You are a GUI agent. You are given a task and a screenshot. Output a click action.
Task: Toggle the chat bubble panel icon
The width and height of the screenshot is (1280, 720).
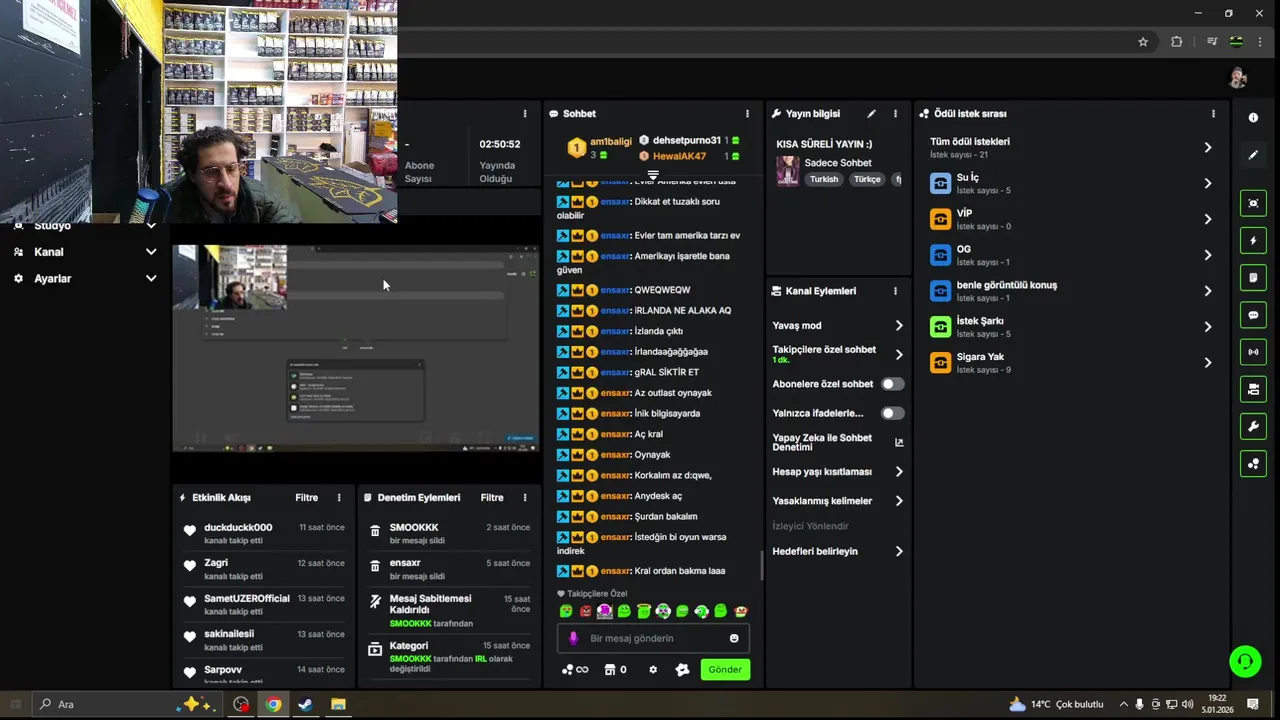[1253, 315]
